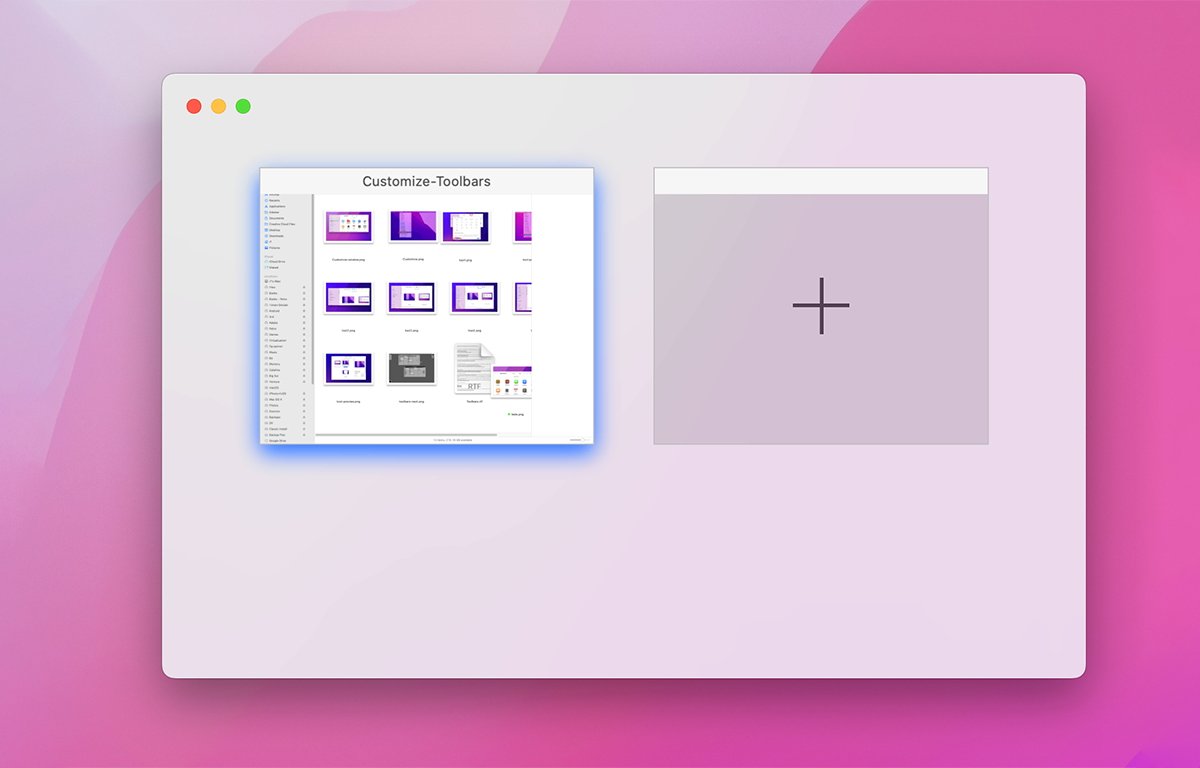The image size is (1200, 768).
Task: Select the tool-selected.png file thumbnail
Action: tap(348, 368)
